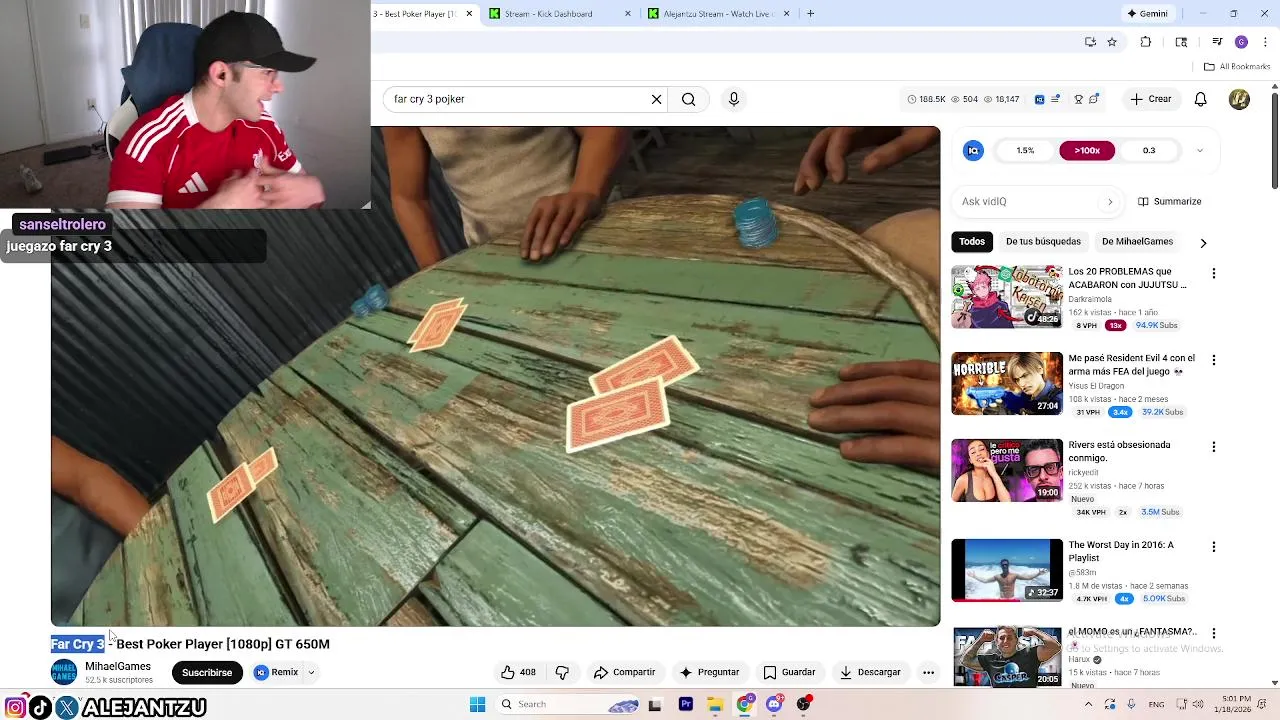Image resolution: width=1280 pixels, height=720 pixels.
Task: Open Chrome three-dot menu
Action: pyautogui.click(x=1265, y=42)
